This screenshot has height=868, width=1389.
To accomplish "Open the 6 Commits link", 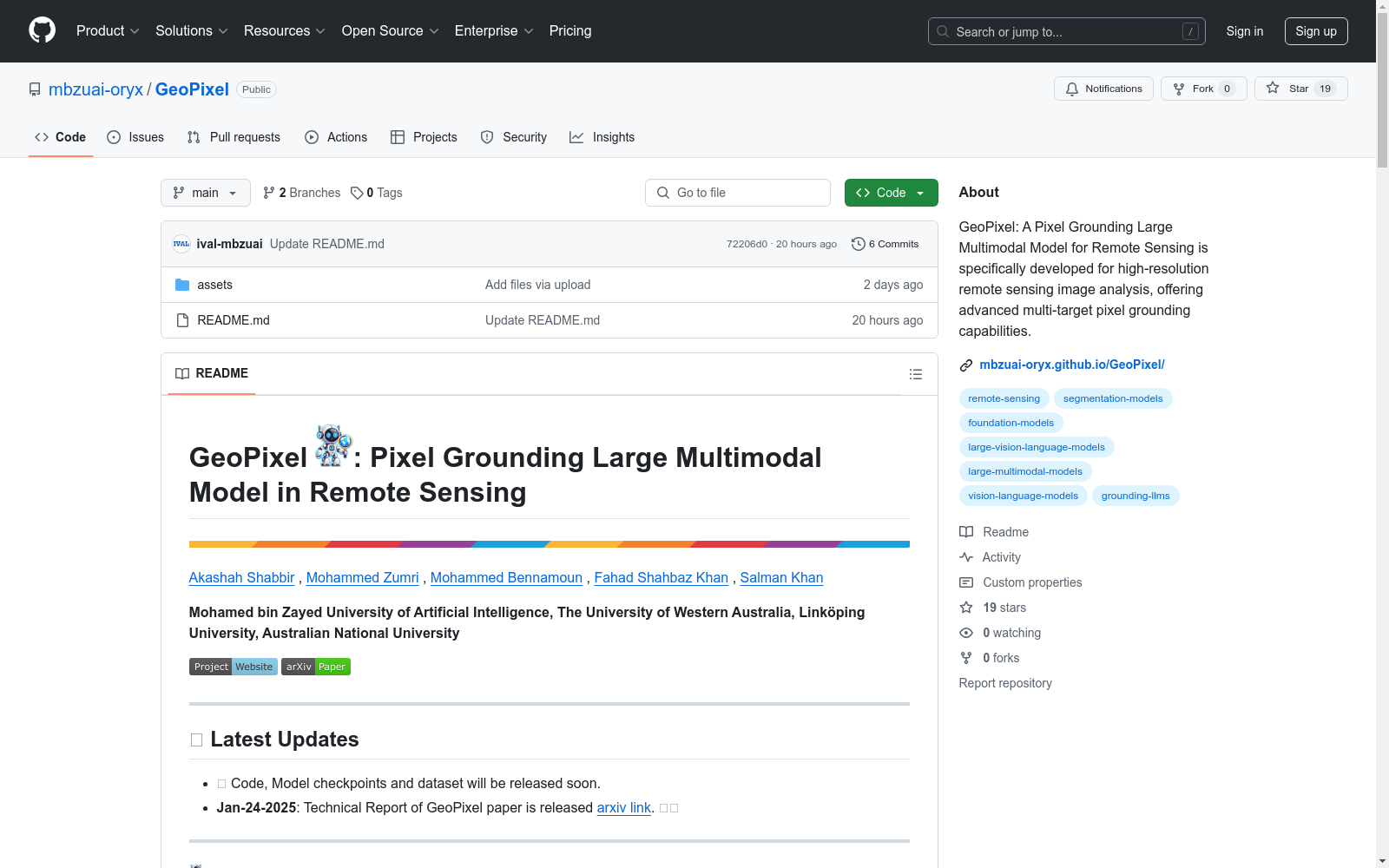I will click(x=885, y=244).
